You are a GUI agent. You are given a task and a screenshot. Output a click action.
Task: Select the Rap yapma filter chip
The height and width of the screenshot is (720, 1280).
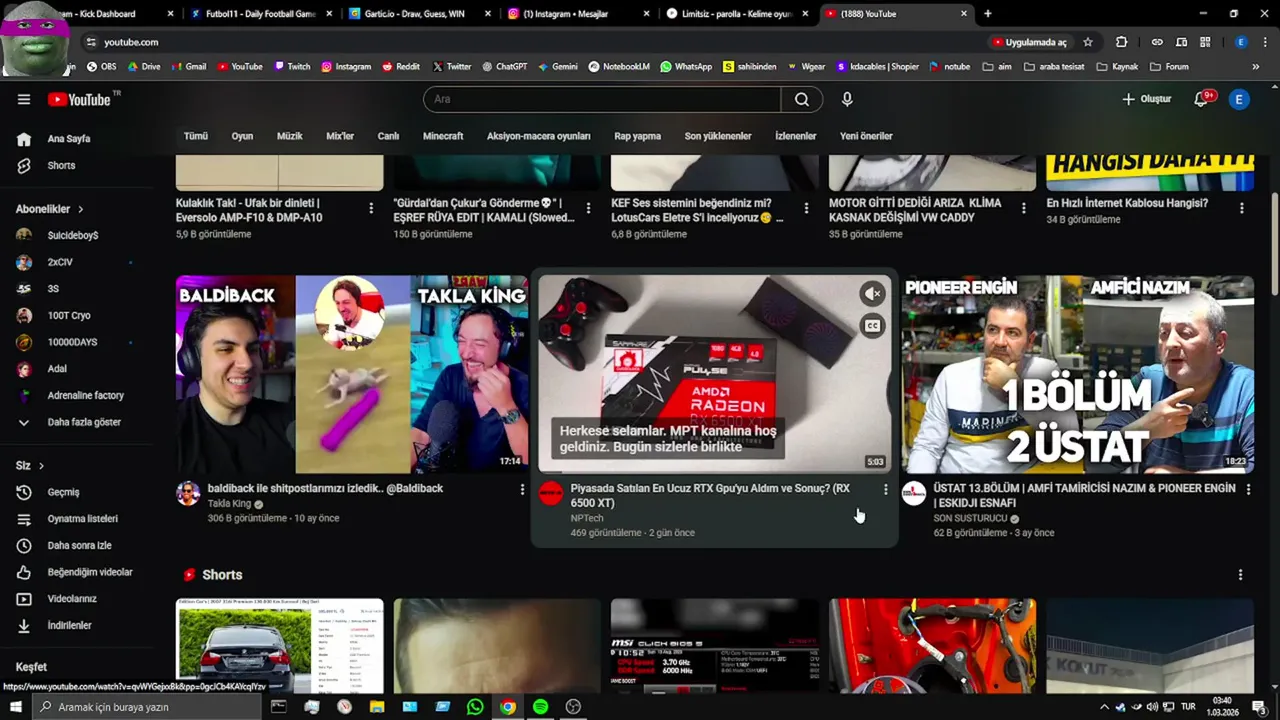pos(637,136)
